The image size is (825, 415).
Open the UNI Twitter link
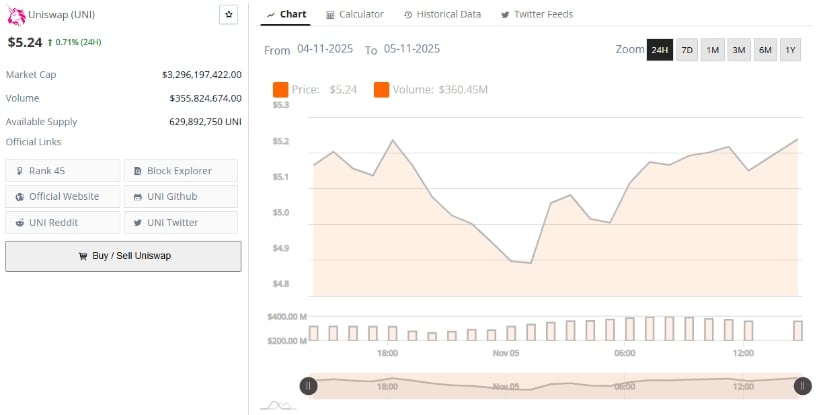coord(181,223)
